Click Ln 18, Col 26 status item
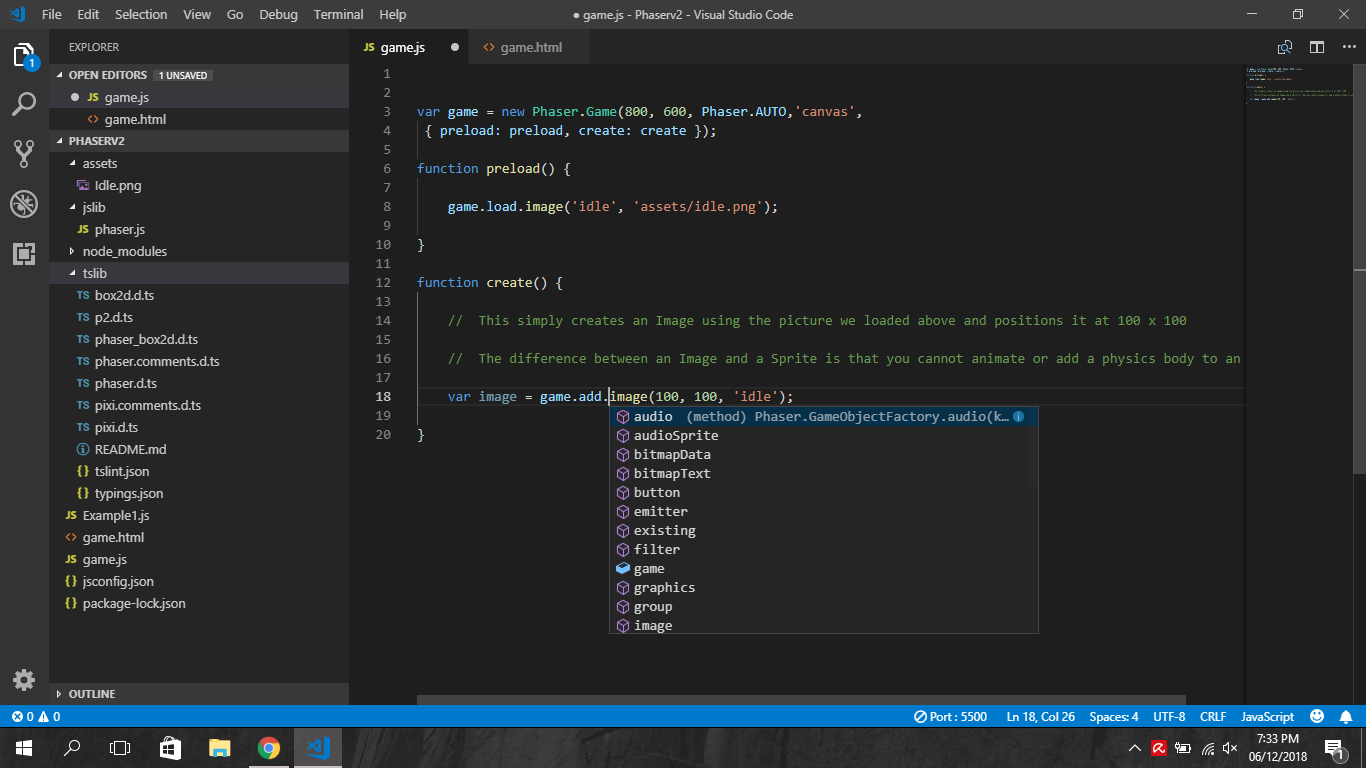Image resolution: width=1366 pixels, height=768 pixels. point(1041,717)
